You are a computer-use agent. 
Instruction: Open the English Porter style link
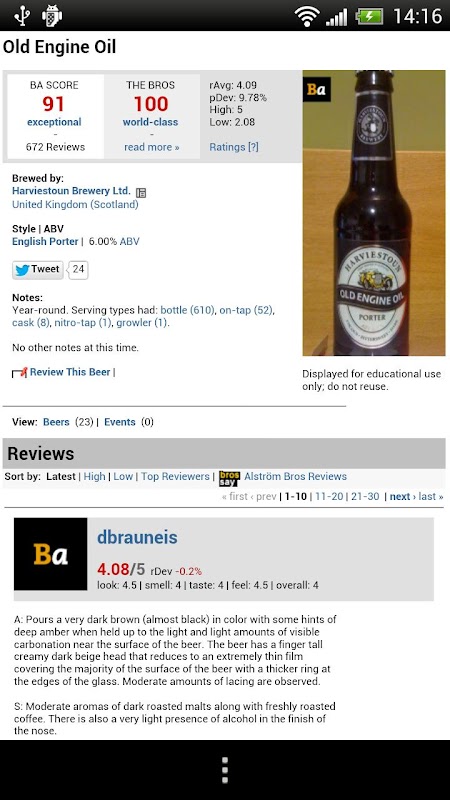45,241
